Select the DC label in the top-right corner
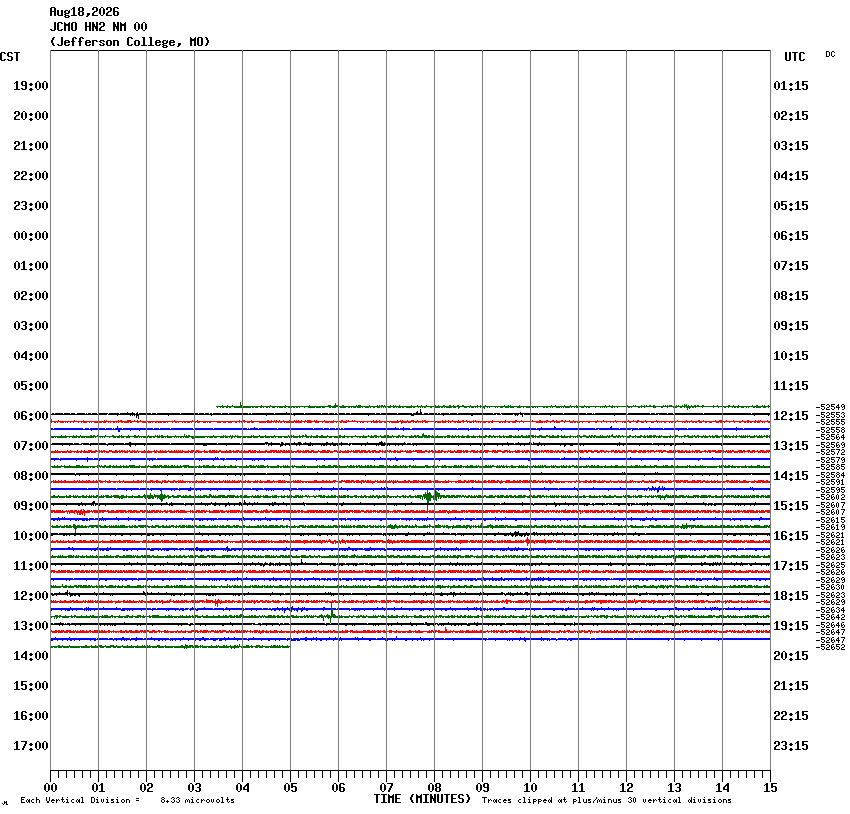Viewport: 850px width, 814px height. click(830, 54)
